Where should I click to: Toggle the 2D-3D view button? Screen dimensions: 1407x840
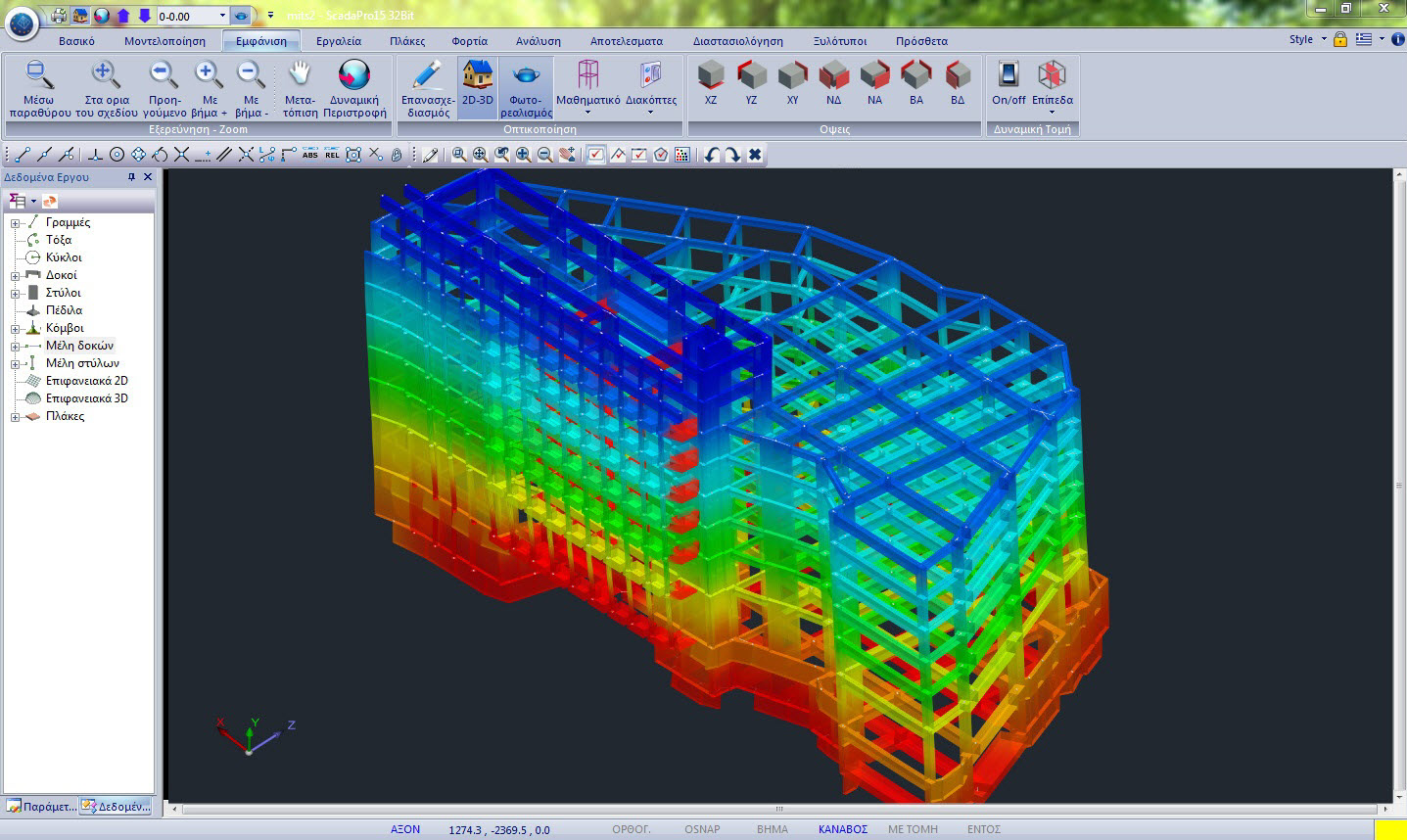point(477,75)
